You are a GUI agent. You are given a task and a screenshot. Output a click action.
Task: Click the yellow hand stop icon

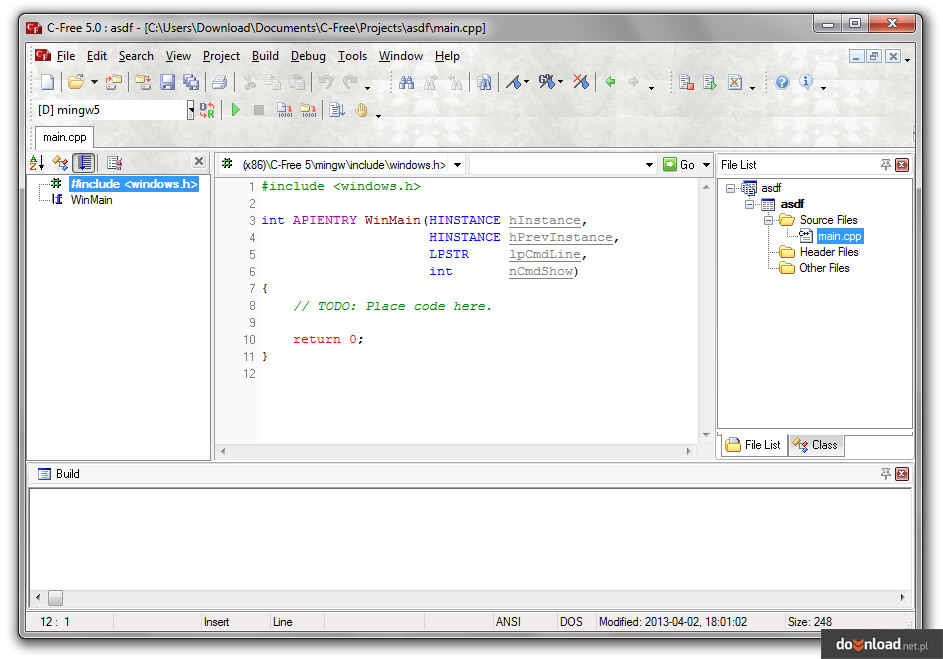coord(361,110)
